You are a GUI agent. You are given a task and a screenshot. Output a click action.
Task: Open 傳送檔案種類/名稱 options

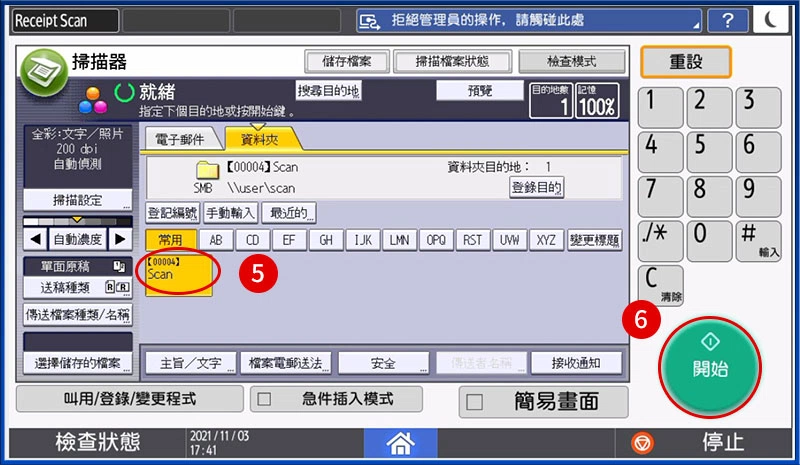(78, 315)
